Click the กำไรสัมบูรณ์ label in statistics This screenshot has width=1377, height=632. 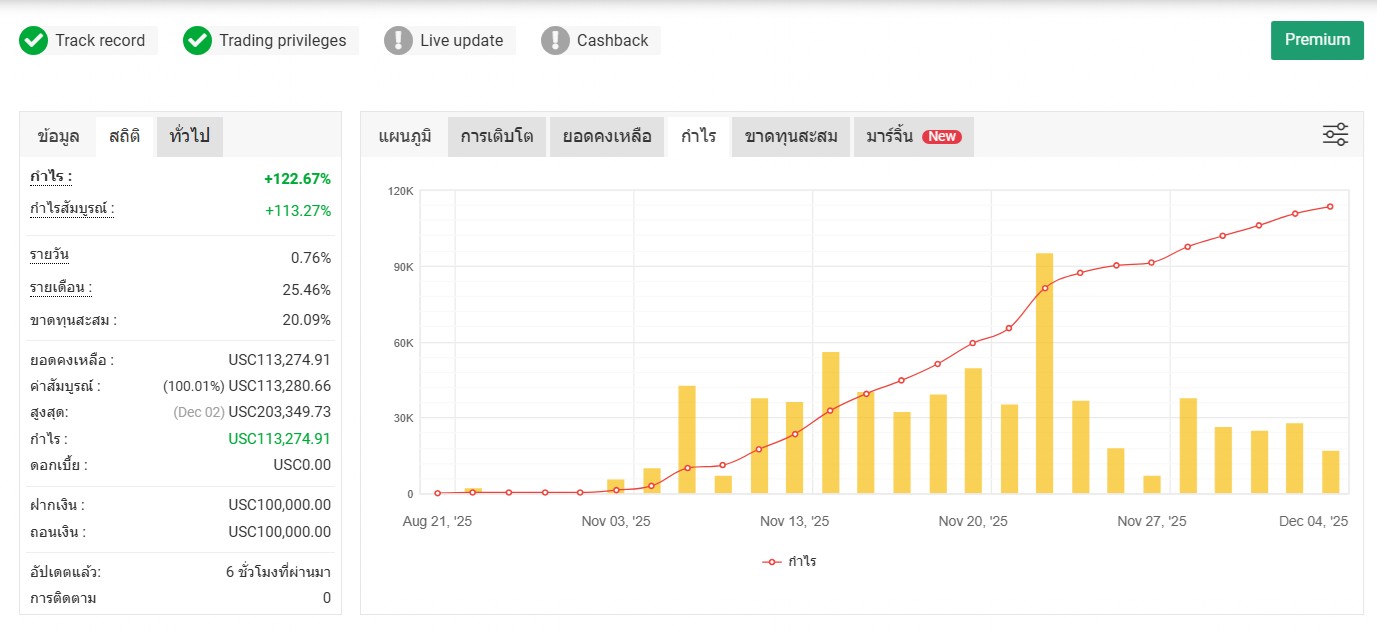(72, 209)
